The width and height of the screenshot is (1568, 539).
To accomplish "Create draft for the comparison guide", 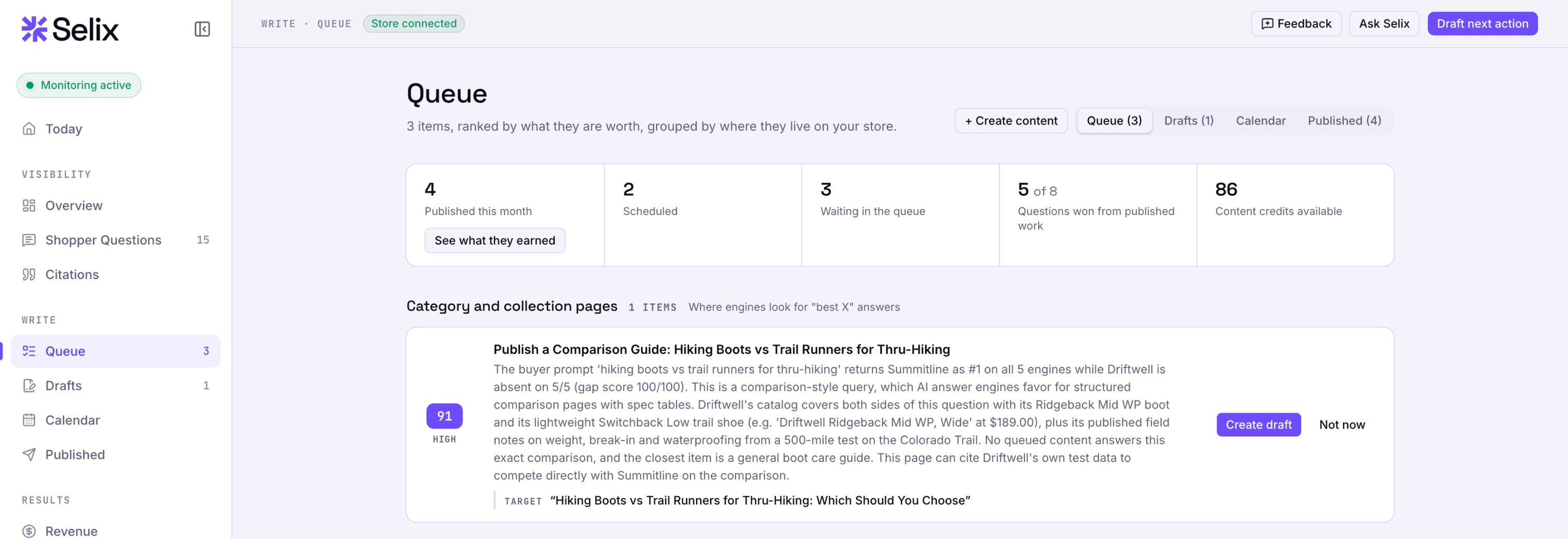I will pyautogui.click(x=1258, y=424).
